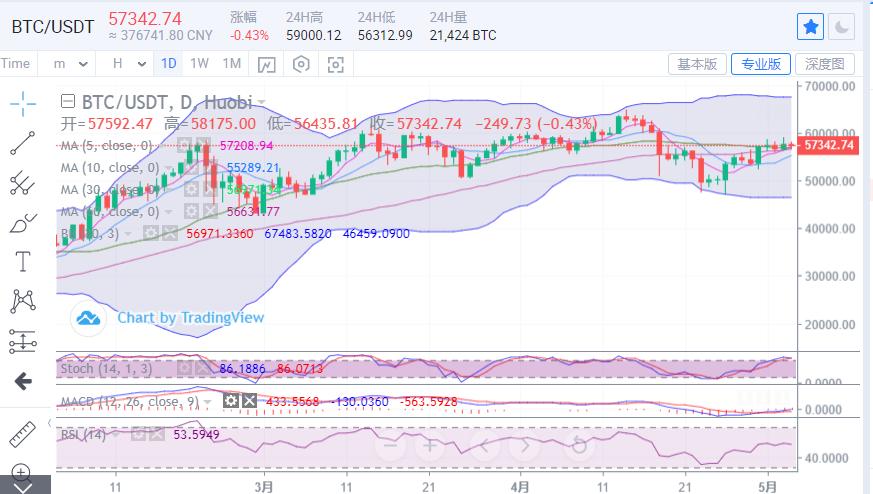
Task: Switch to 基本版 basic view
Action: [697, 65]
